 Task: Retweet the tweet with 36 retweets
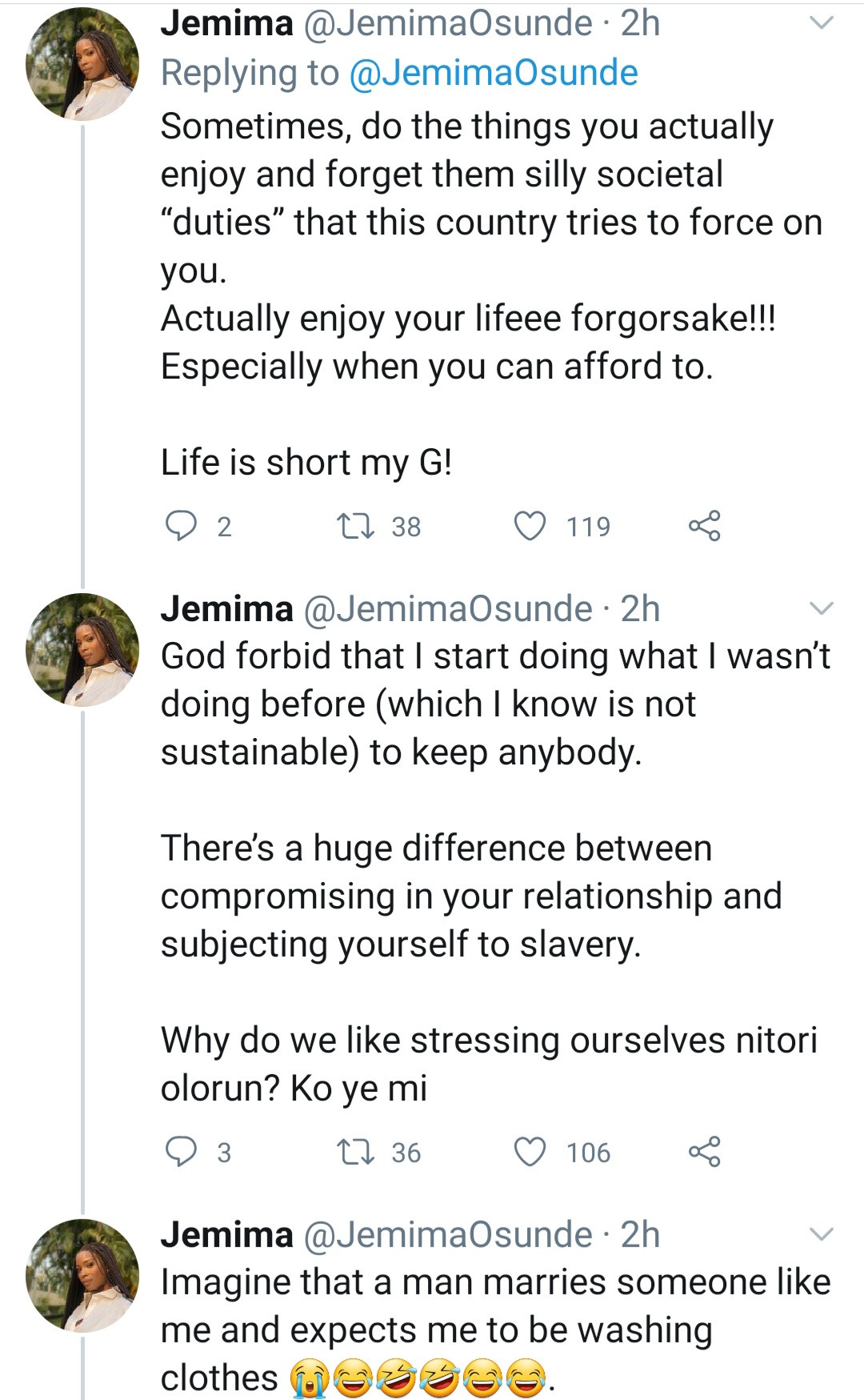click(x=354, y=1152)
